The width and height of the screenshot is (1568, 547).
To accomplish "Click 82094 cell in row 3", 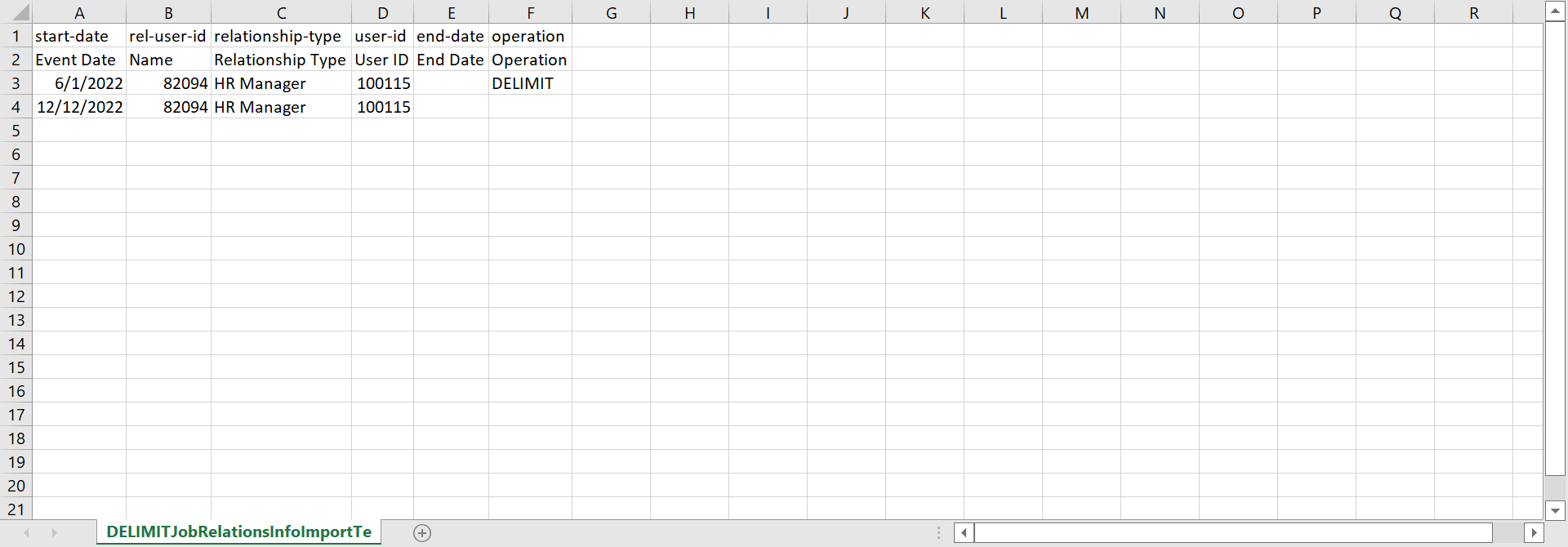I will tap(168, 83).
